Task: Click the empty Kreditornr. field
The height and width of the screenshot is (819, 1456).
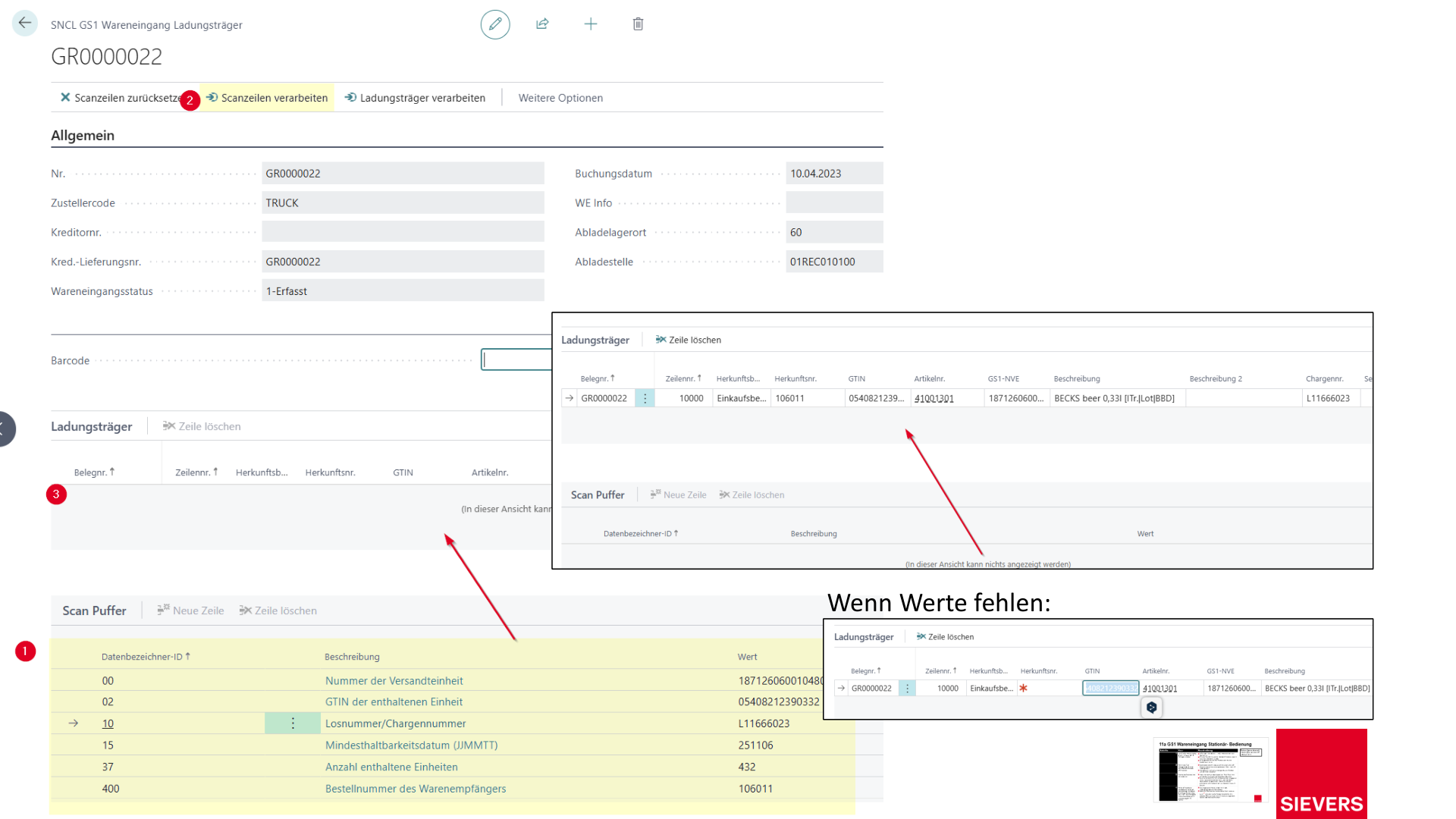Action: (403, 232)
